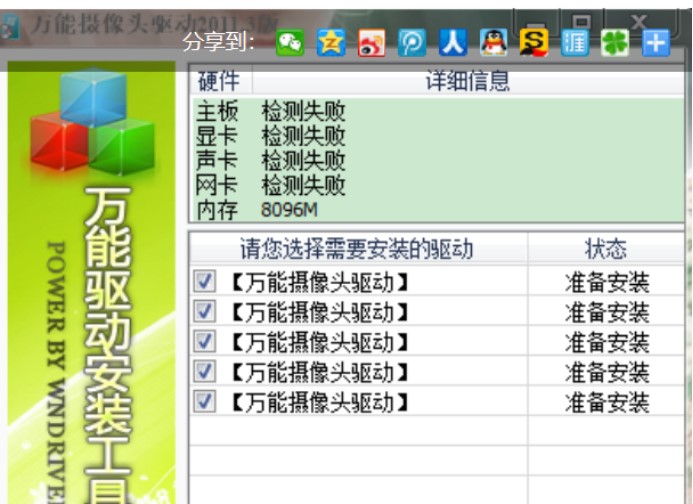Share to Qzone yellow star icon
Image resolution: width=693 pixels, height=504 pixels.
tap(331, 43)
